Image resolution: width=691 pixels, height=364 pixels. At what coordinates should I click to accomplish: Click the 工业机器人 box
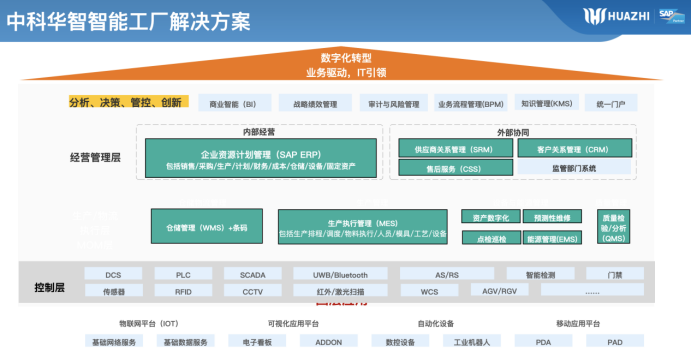point(472,342)
